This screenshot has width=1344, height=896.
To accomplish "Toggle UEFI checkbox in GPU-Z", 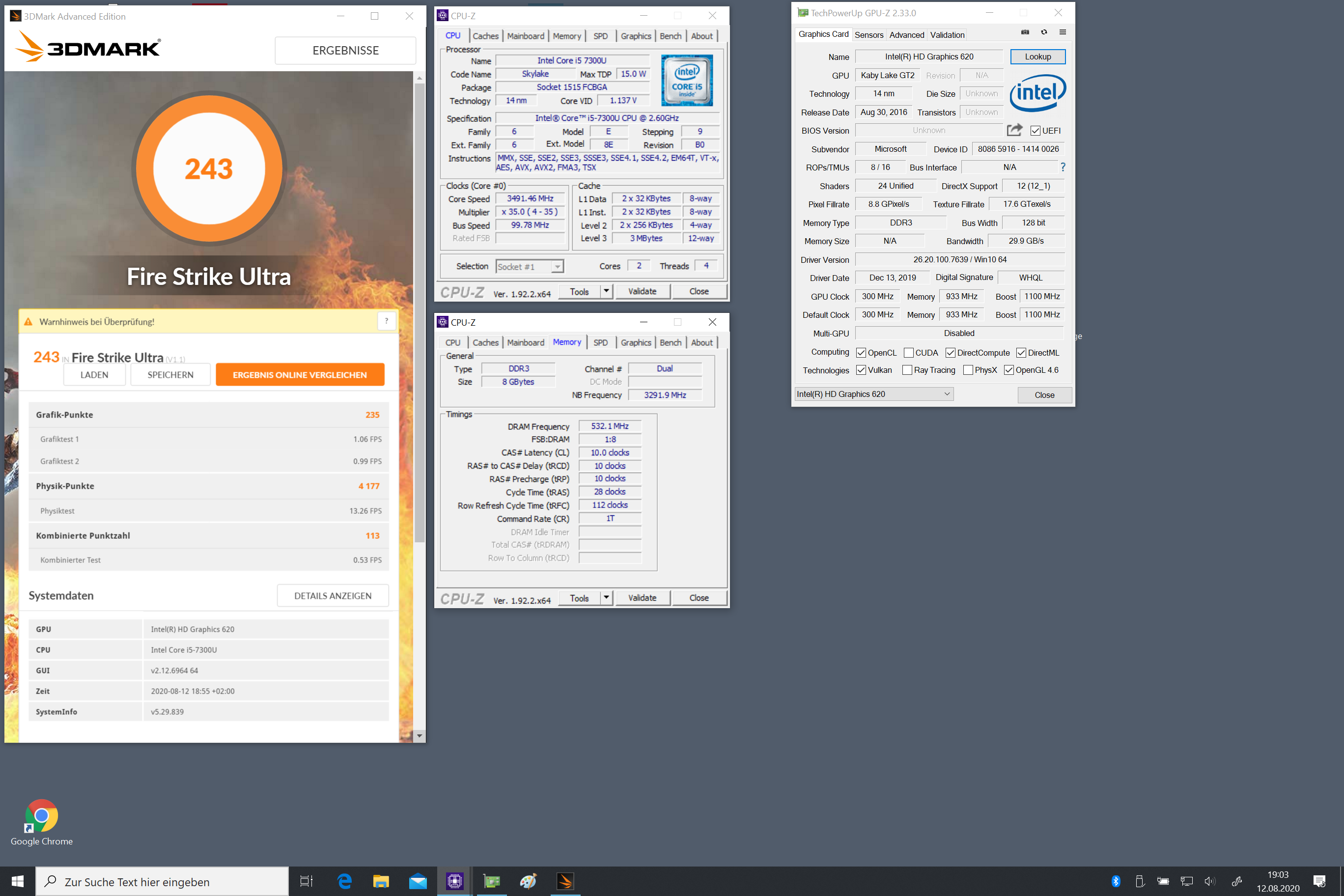I will pos(1035,130).
